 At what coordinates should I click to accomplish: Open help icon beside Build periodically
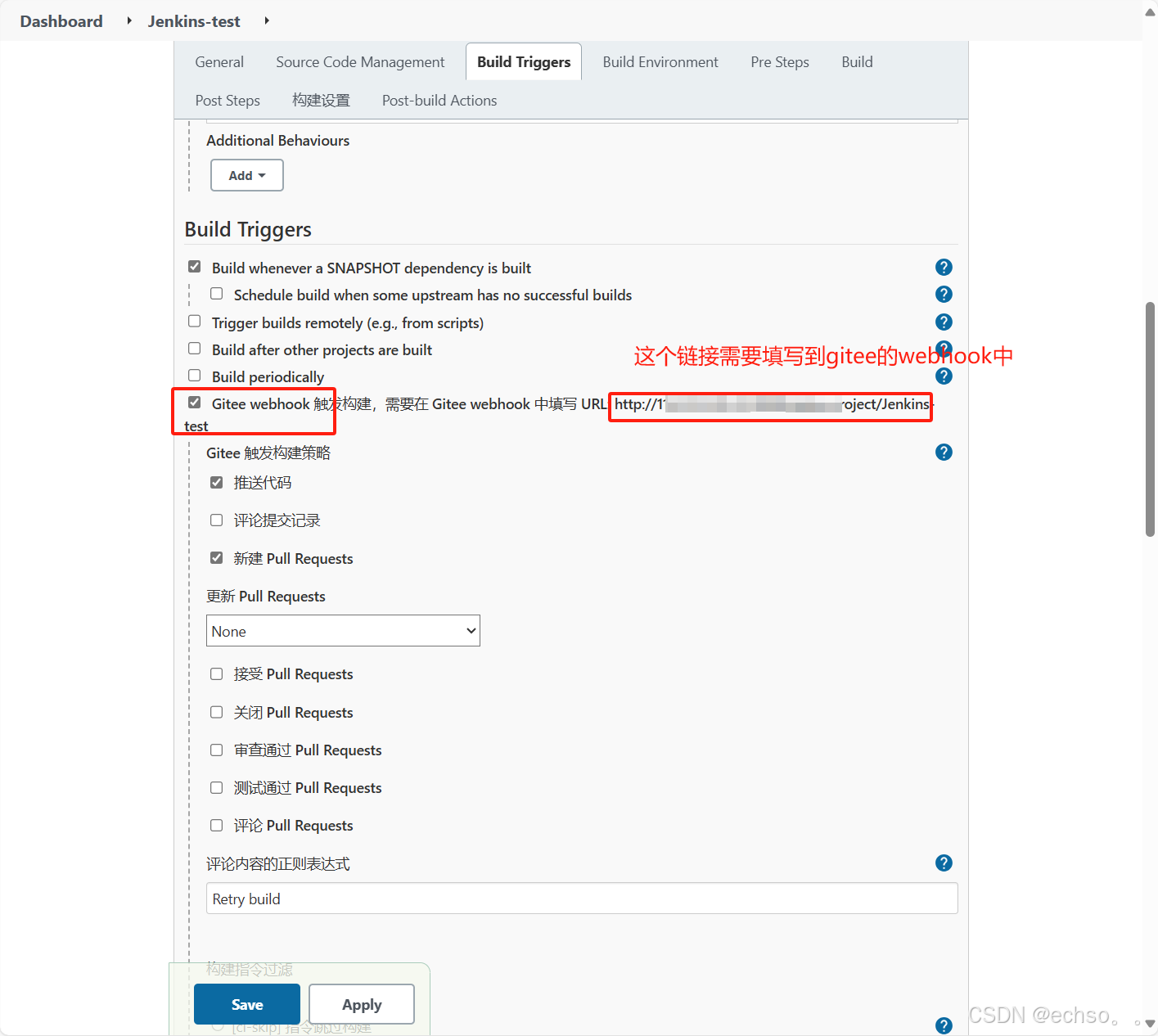coord(944,376)
